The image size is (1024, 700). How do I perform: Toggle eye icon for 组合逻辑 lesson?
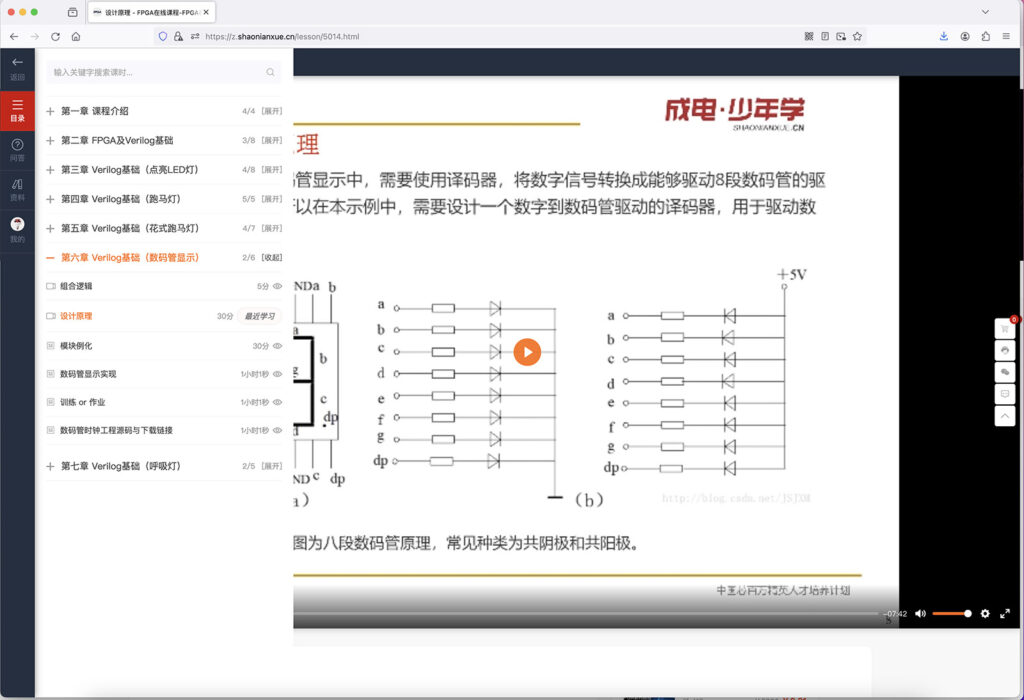tap(278, 286)
